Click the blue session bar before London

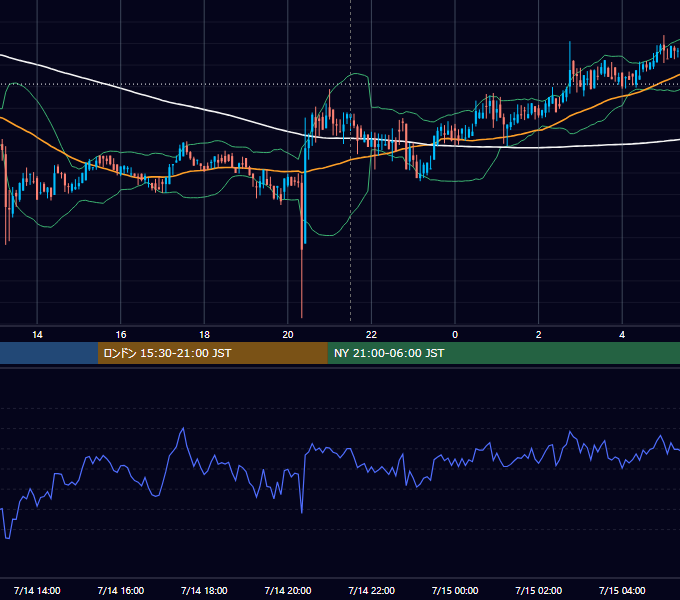[49, 353]
